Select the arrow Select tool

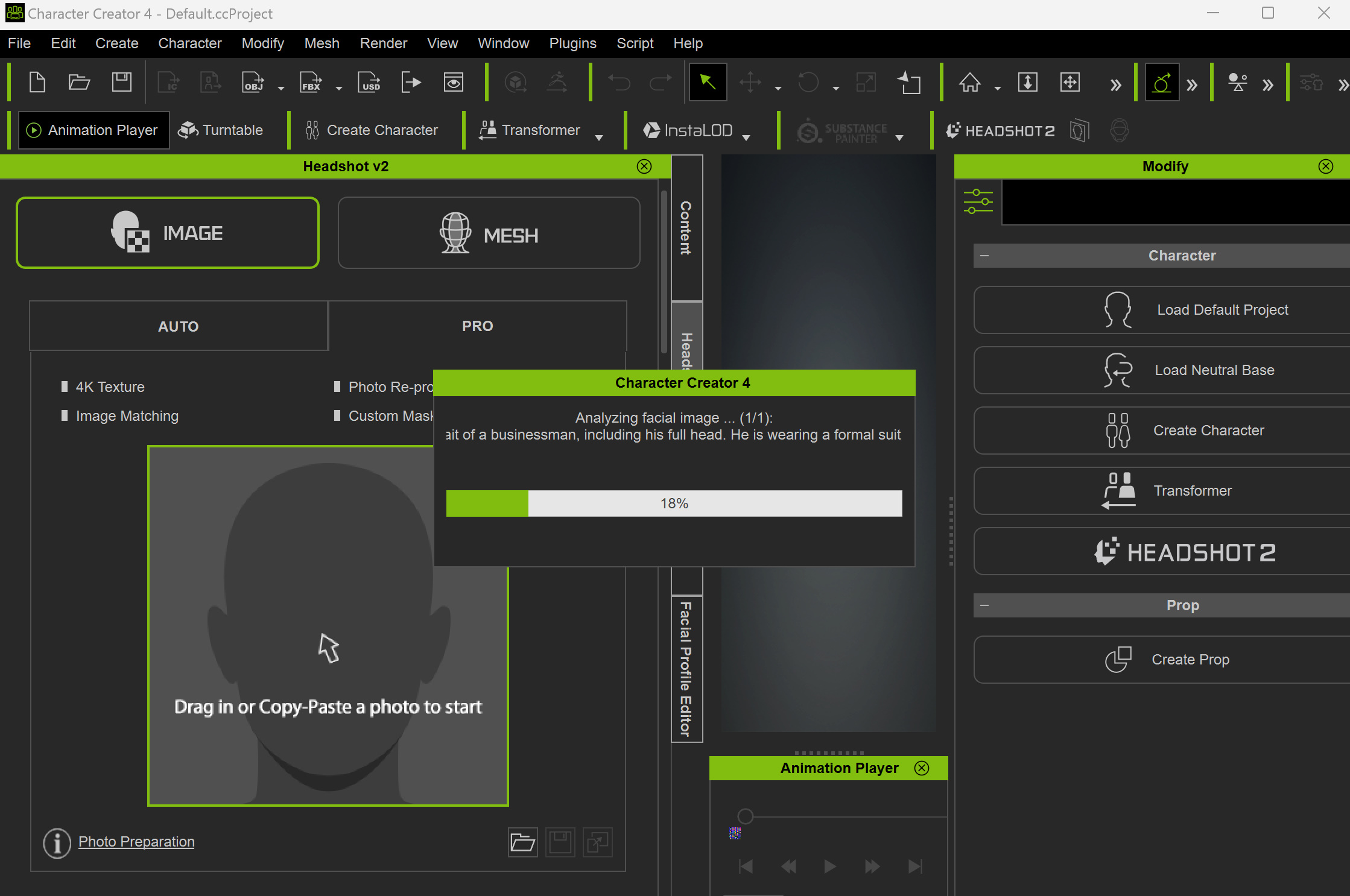[708, 82]
